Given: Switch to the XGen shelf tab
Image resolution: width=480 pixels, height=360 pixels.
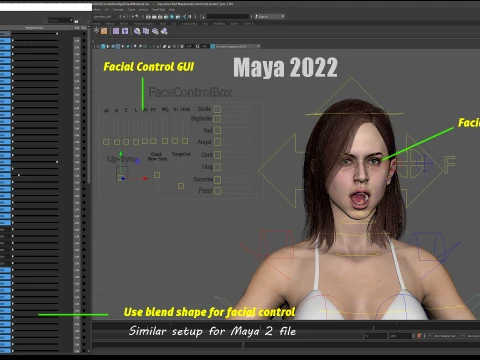Looking at the screenshot, I should (x=163, y=24).
